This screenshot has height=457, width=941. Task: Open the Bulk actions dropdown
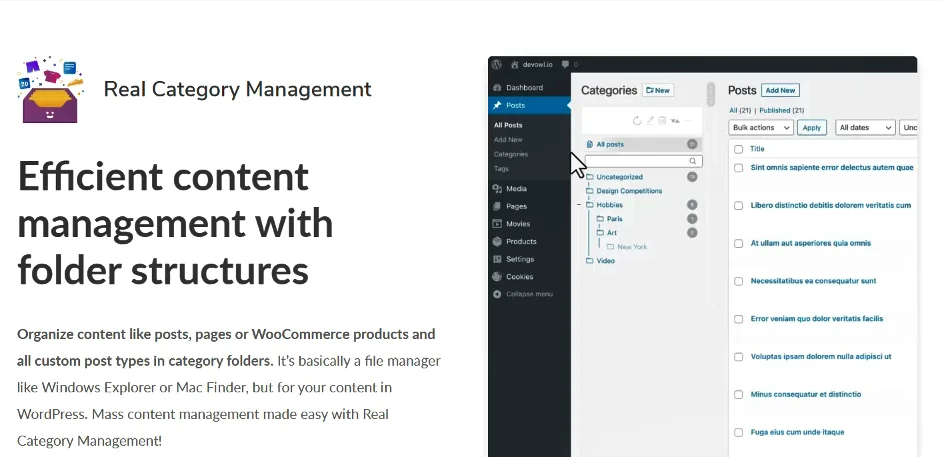tap(761, 128)
